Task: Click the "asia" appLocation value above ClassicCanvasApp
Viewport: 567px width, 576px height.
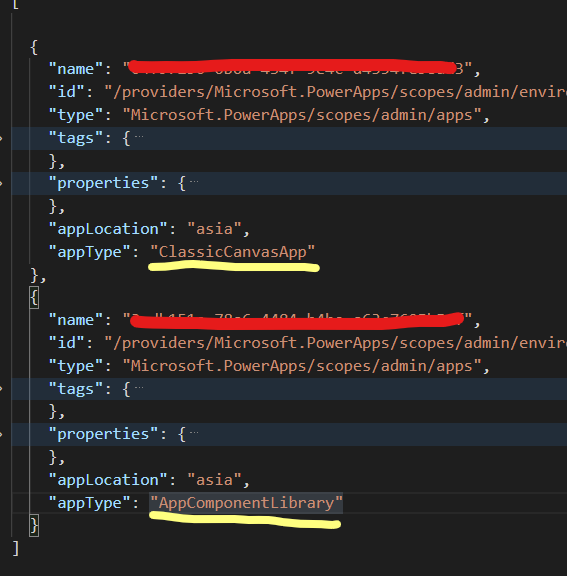Action: click(x=214, y=229)
